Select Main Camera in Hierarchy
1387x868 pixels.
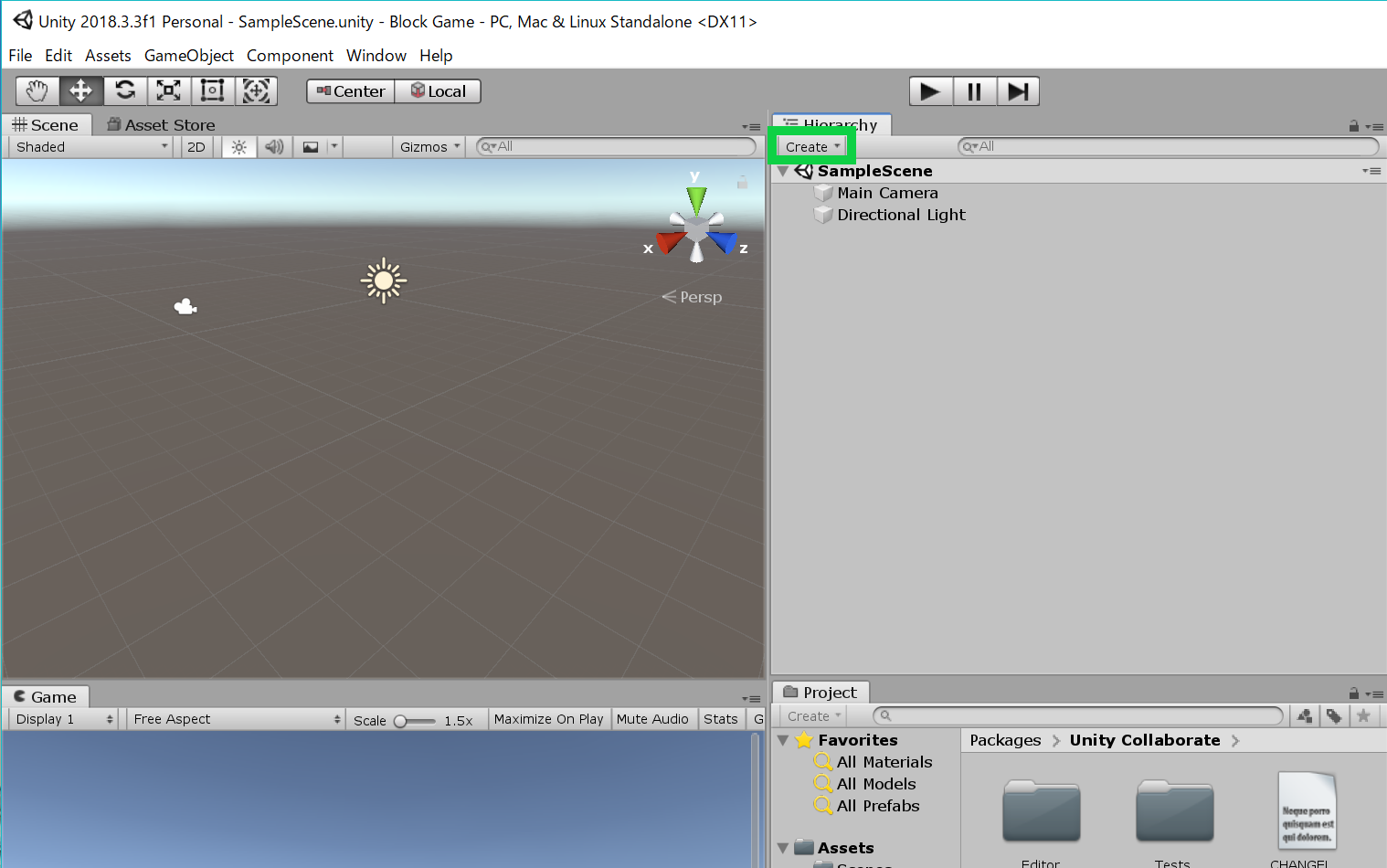pyautogui.click(x=887, y=193)
